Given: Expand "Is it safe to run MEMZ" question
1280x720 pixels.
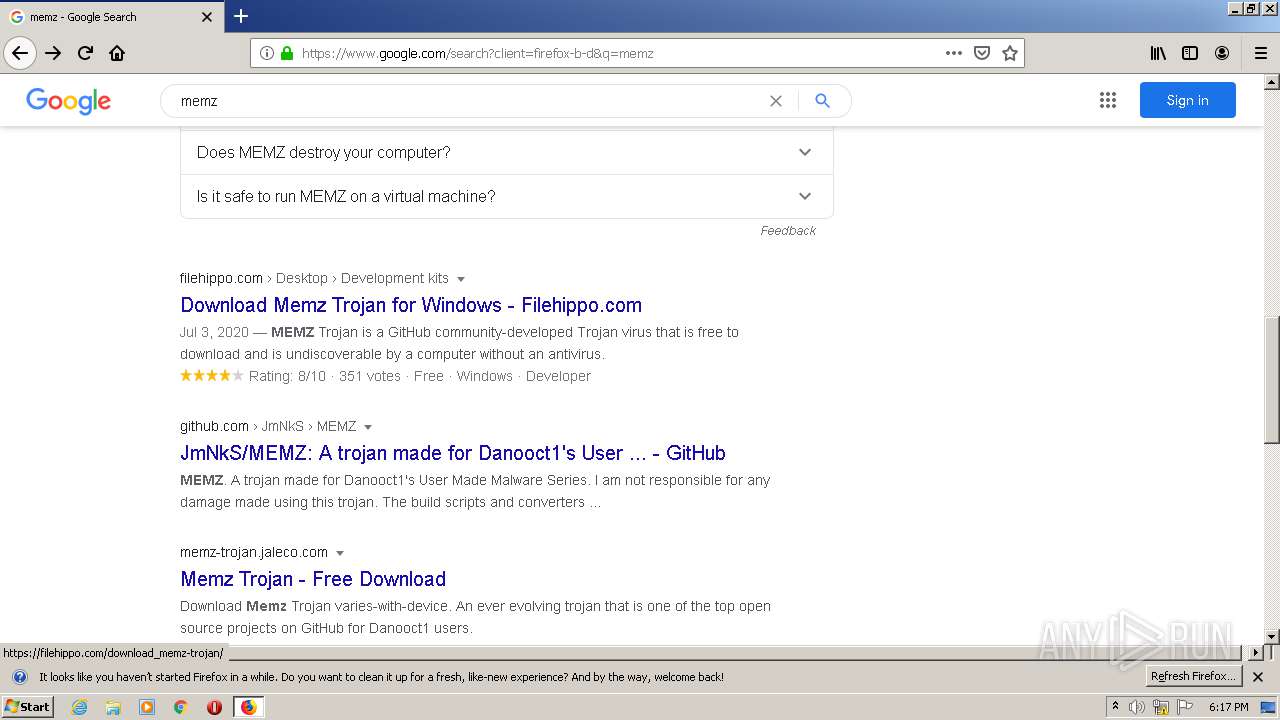Looking at the screenshot, I should (x=507, y=196).
